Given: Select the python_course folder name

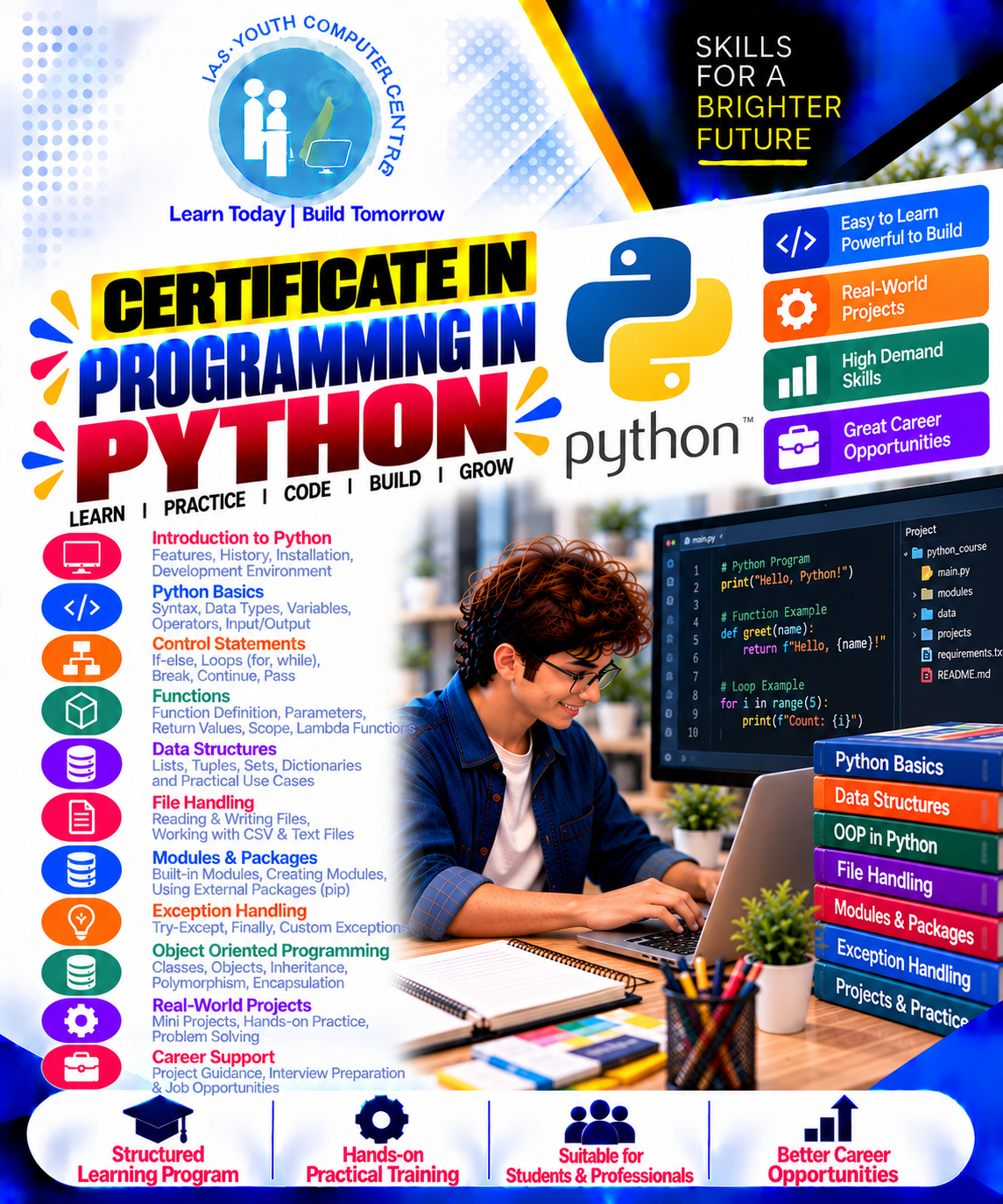Looking at the screenshot, I should pos(956,549).
